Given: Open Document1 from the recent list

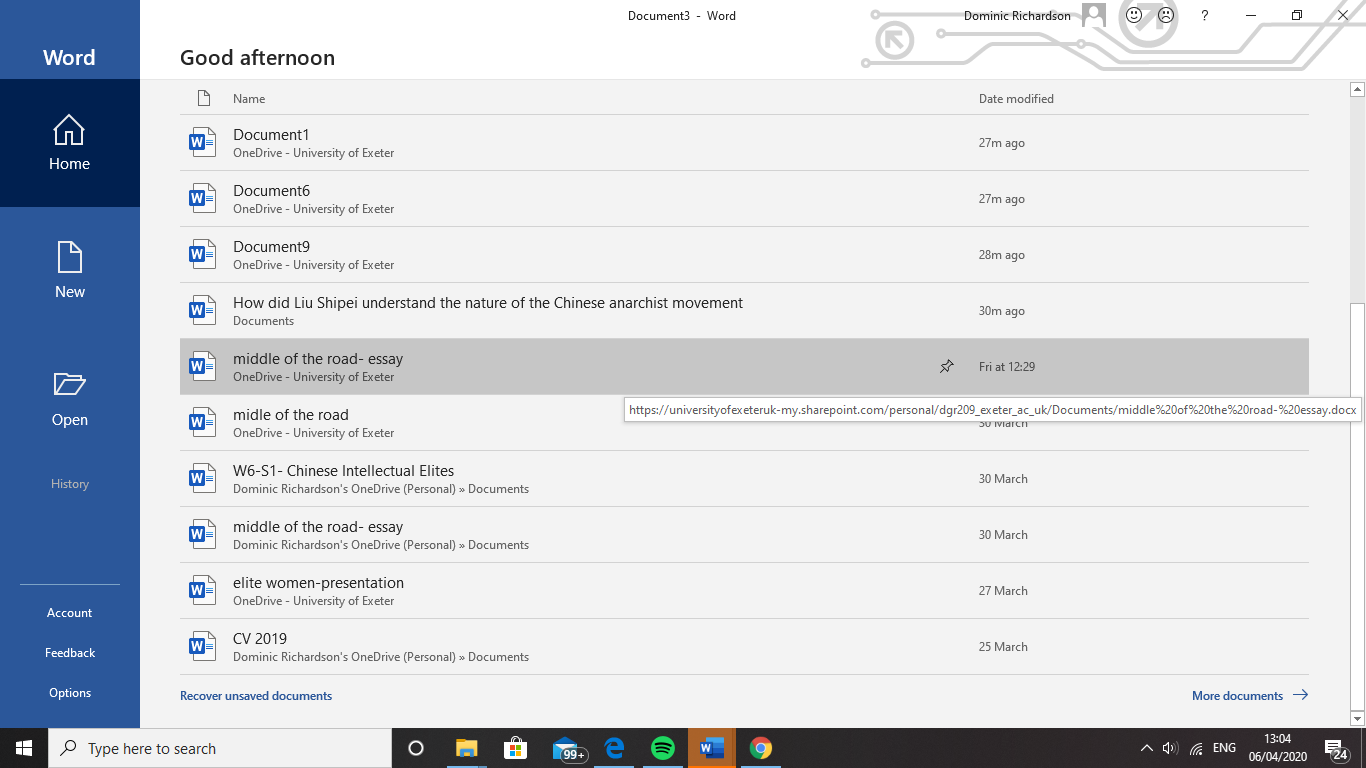Looking at the screenshot, I should coord(744,143).
